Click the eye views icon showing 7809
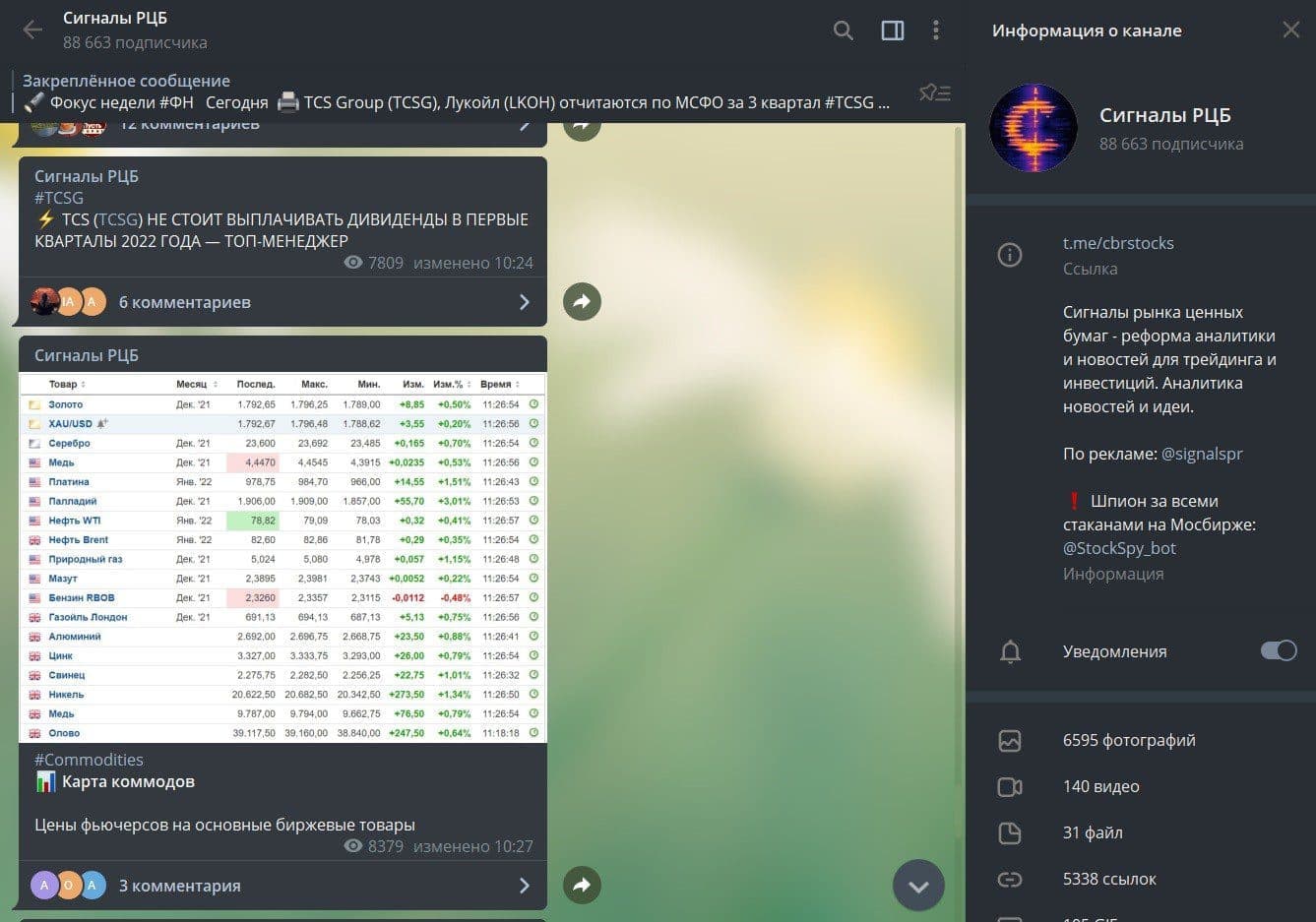Screen dimensions: 1316x922 pyautogui.click(x=353, y=263)
